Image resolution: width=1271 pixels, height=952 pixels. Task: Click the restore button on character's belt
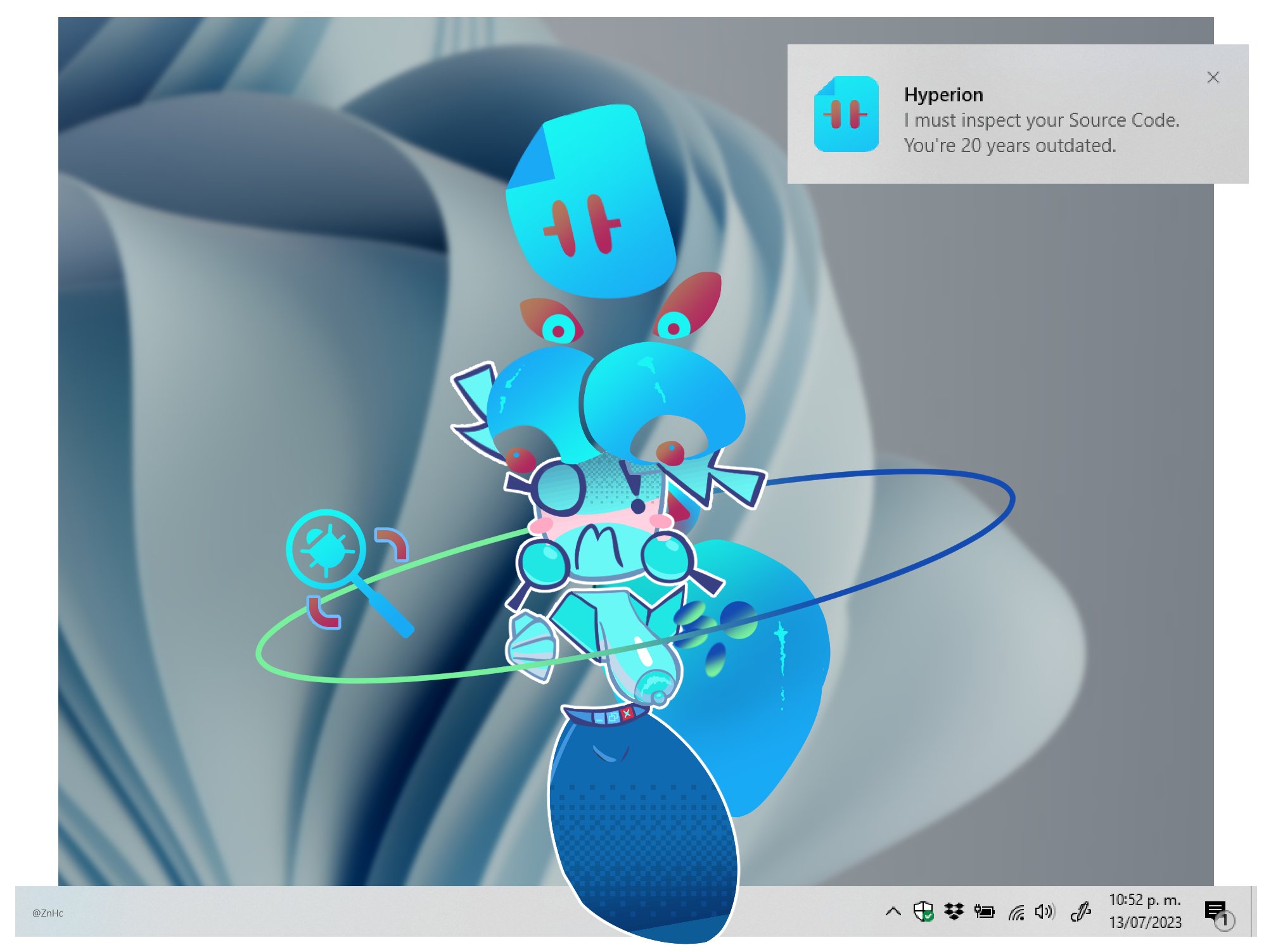tap(613, 718)
